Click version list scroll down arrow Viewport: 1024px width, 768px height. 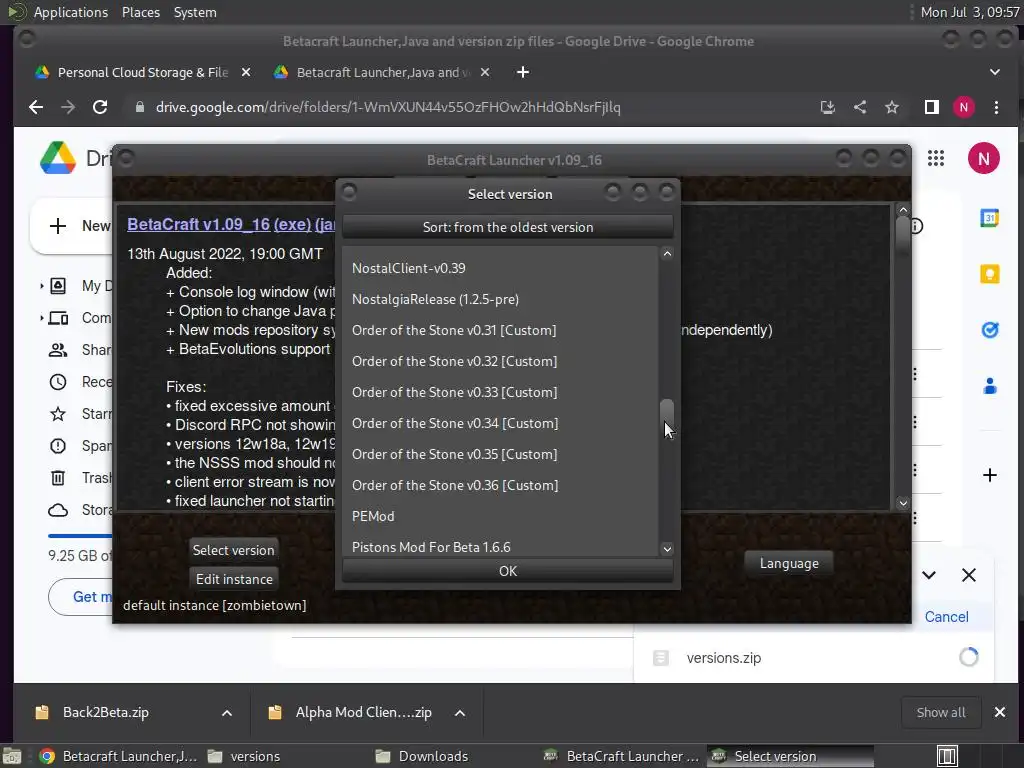point(667,549)
